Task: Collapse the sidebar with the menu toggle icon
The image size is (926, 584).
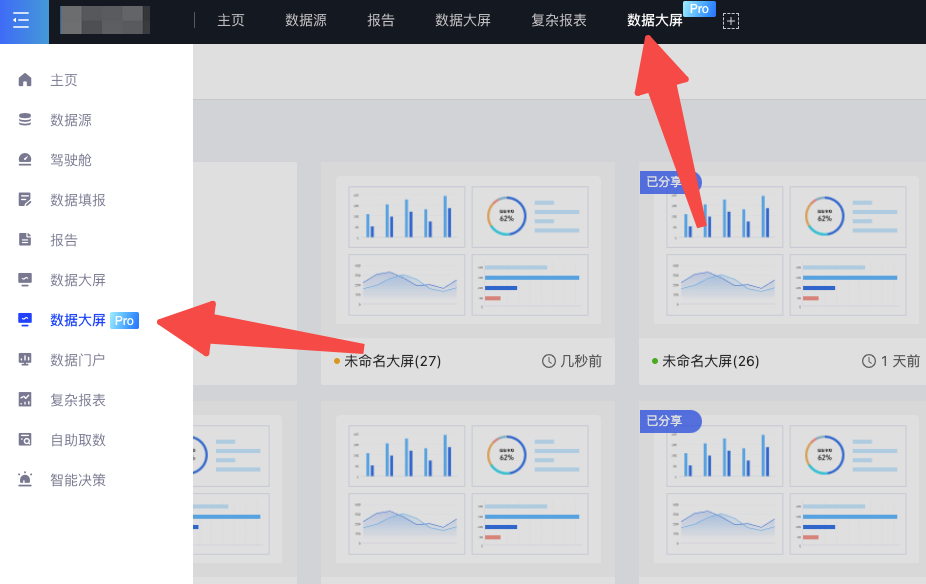Action: pos(21,20)
